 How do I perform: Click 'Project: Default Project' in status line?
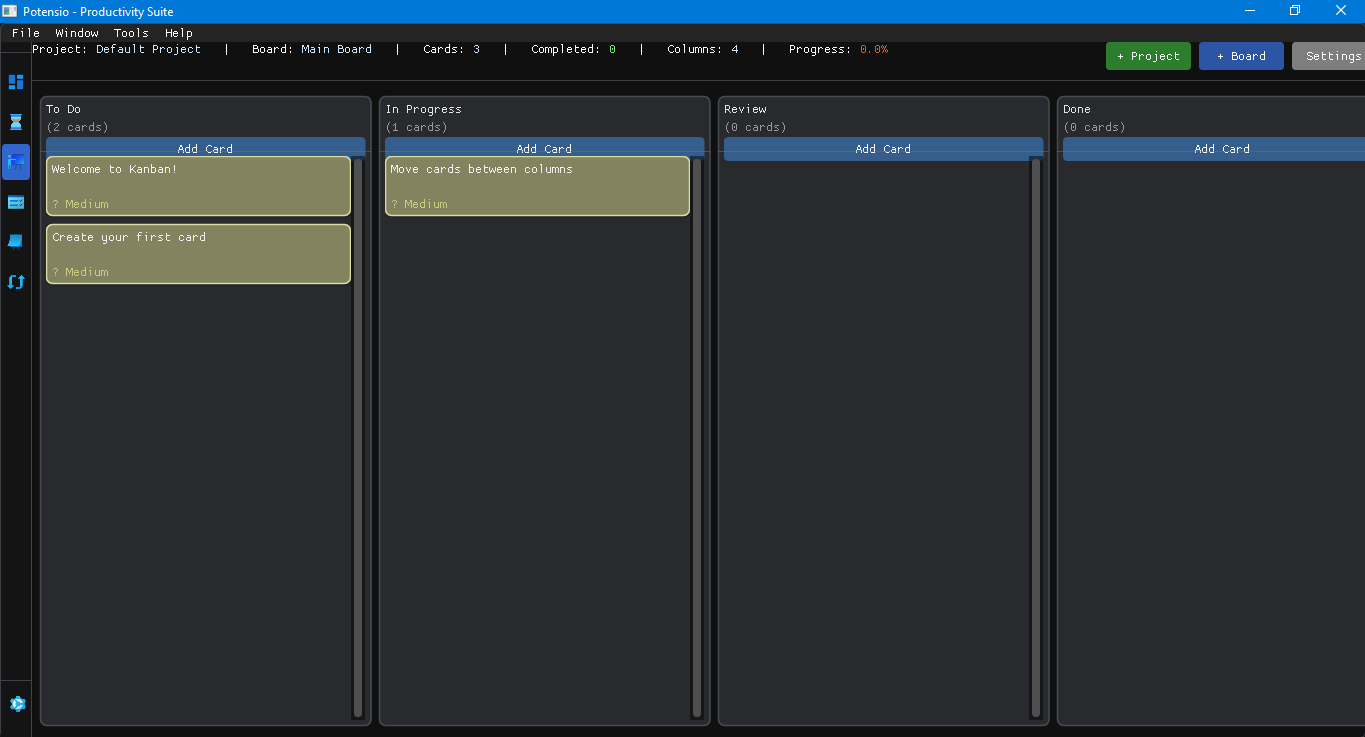coord(116,49)
